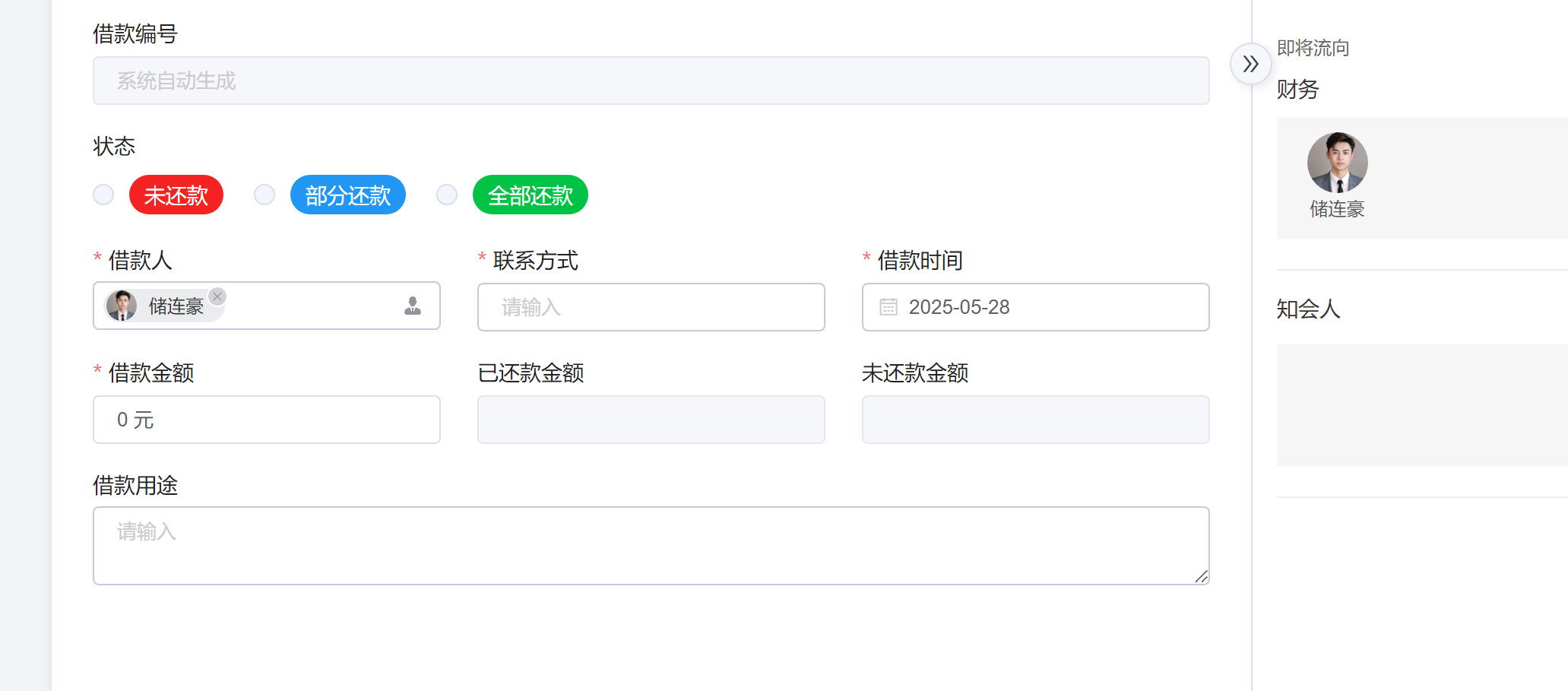Select the 未还款 radio button
Viewport: 1568px width, 691px height.
103,195
